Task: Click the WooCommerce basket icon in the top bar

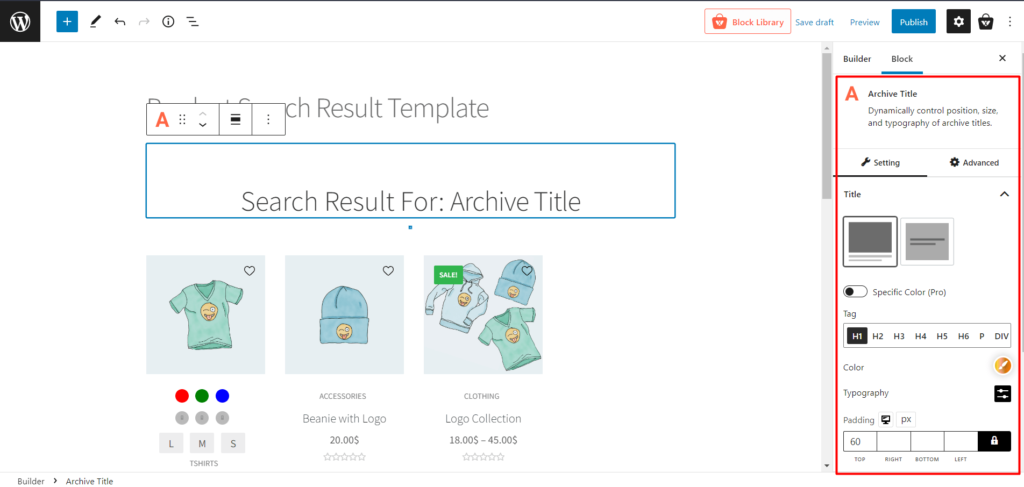Action: point(986,21)
